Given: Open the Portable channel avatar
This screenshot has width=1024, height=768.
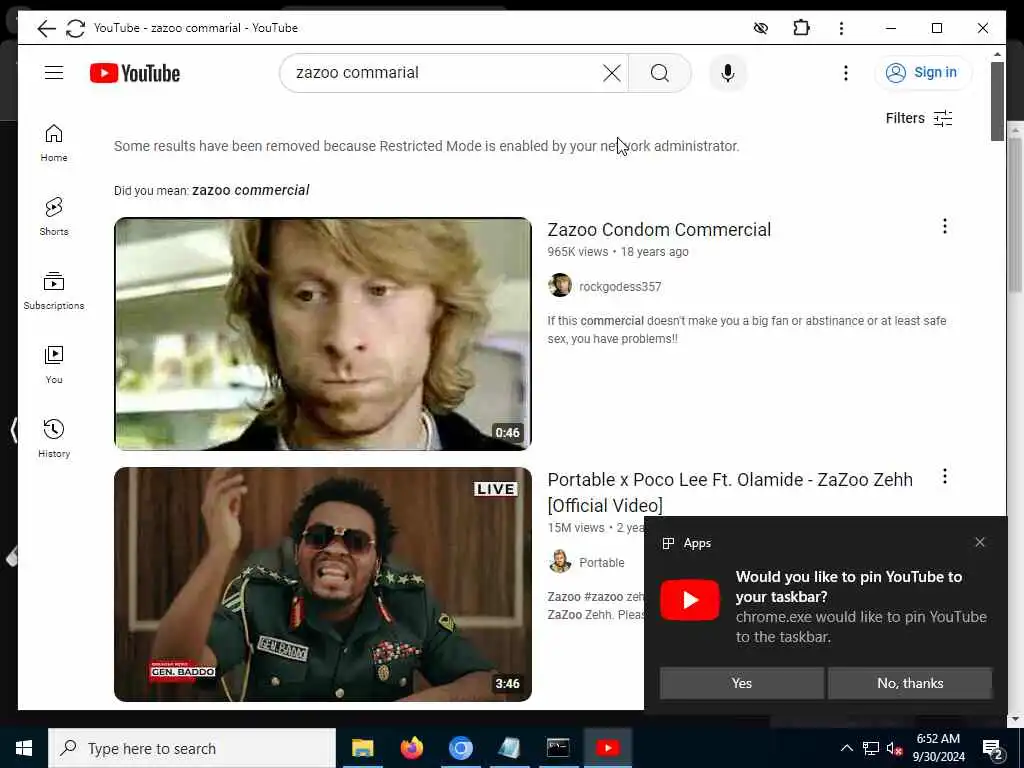Looking at the screenshot, I should pos(560,562).
